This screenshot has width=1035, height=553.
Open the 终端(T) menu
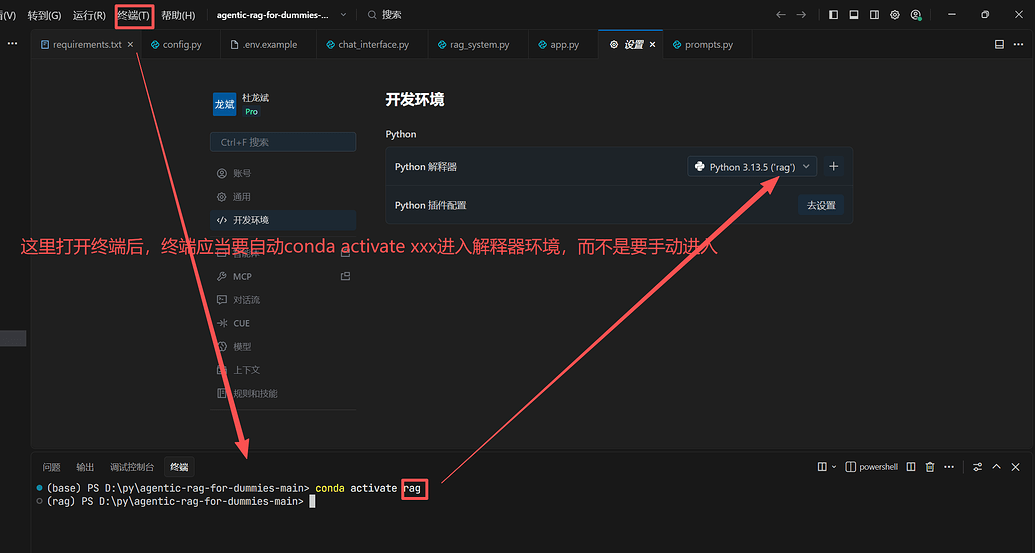(134, 15)
